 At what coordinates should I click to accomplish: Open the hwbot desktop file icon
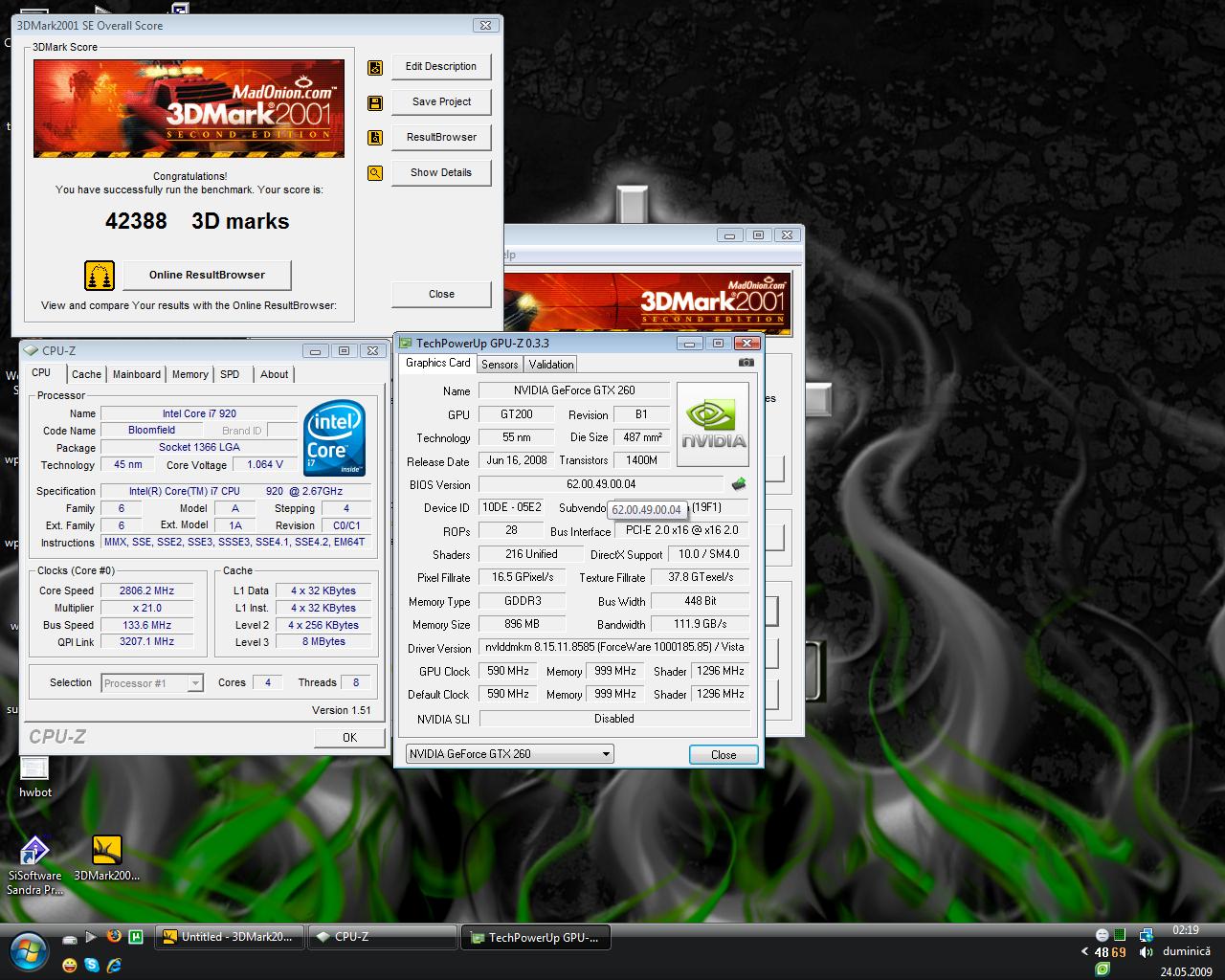point(34,777)
